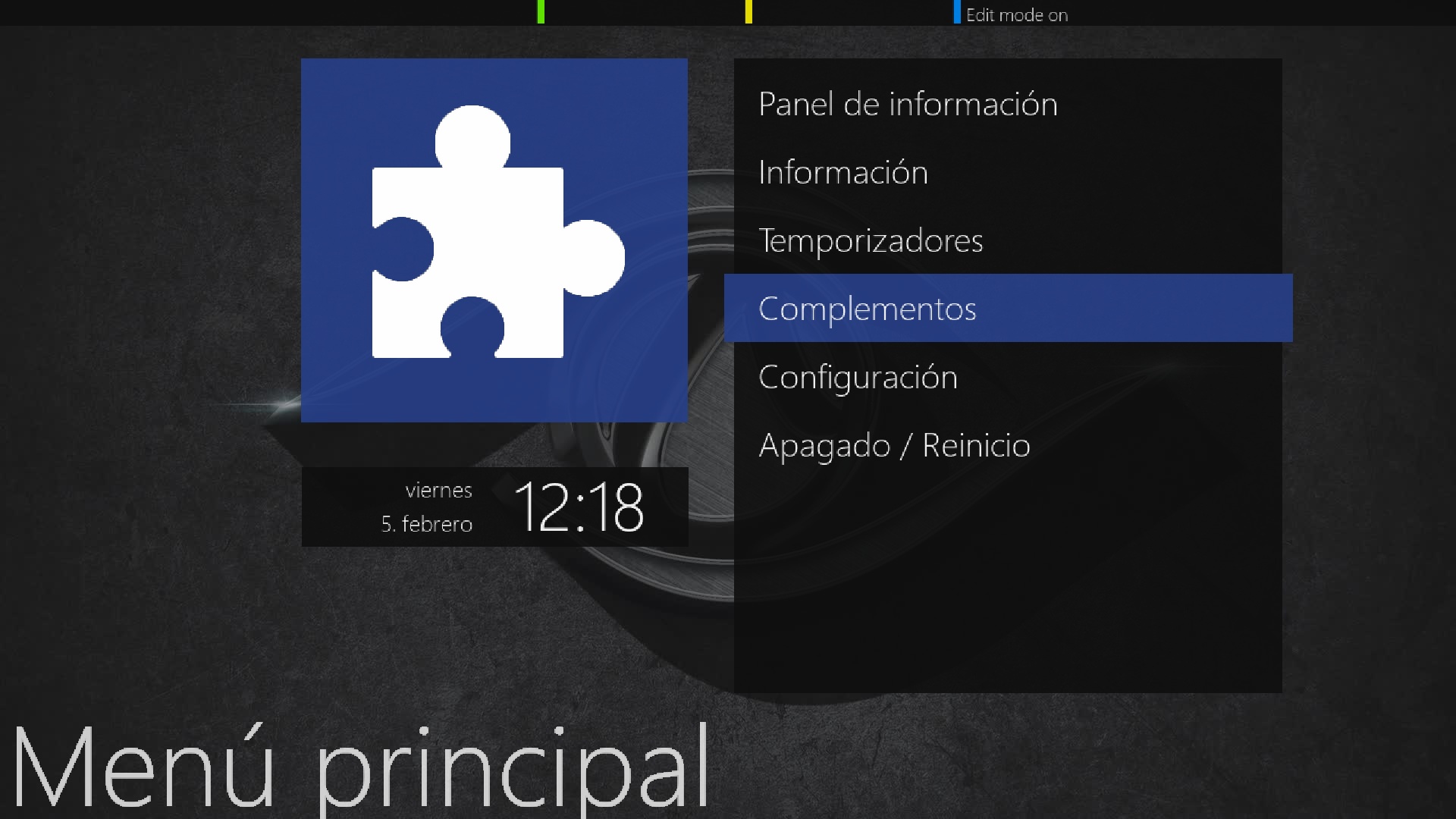The height and width of the screenshot is (819, 1456).
Task: Click the white puzzle piece icon
Action: (498, 232)
